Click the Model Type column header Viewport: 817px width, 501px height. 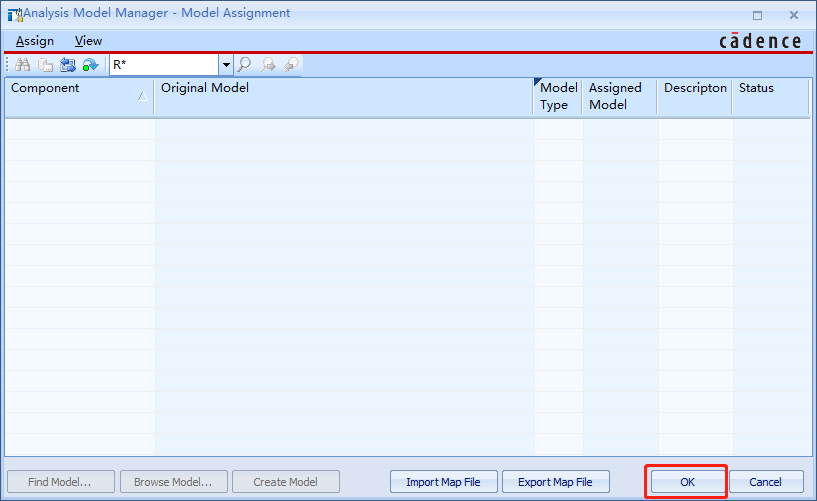pos(558,96)
